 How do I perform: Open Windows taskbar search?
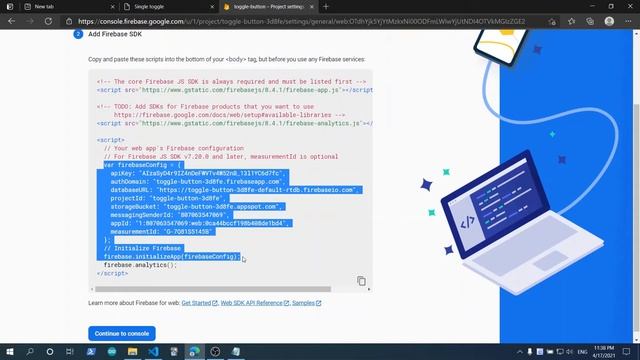point(30,351)
